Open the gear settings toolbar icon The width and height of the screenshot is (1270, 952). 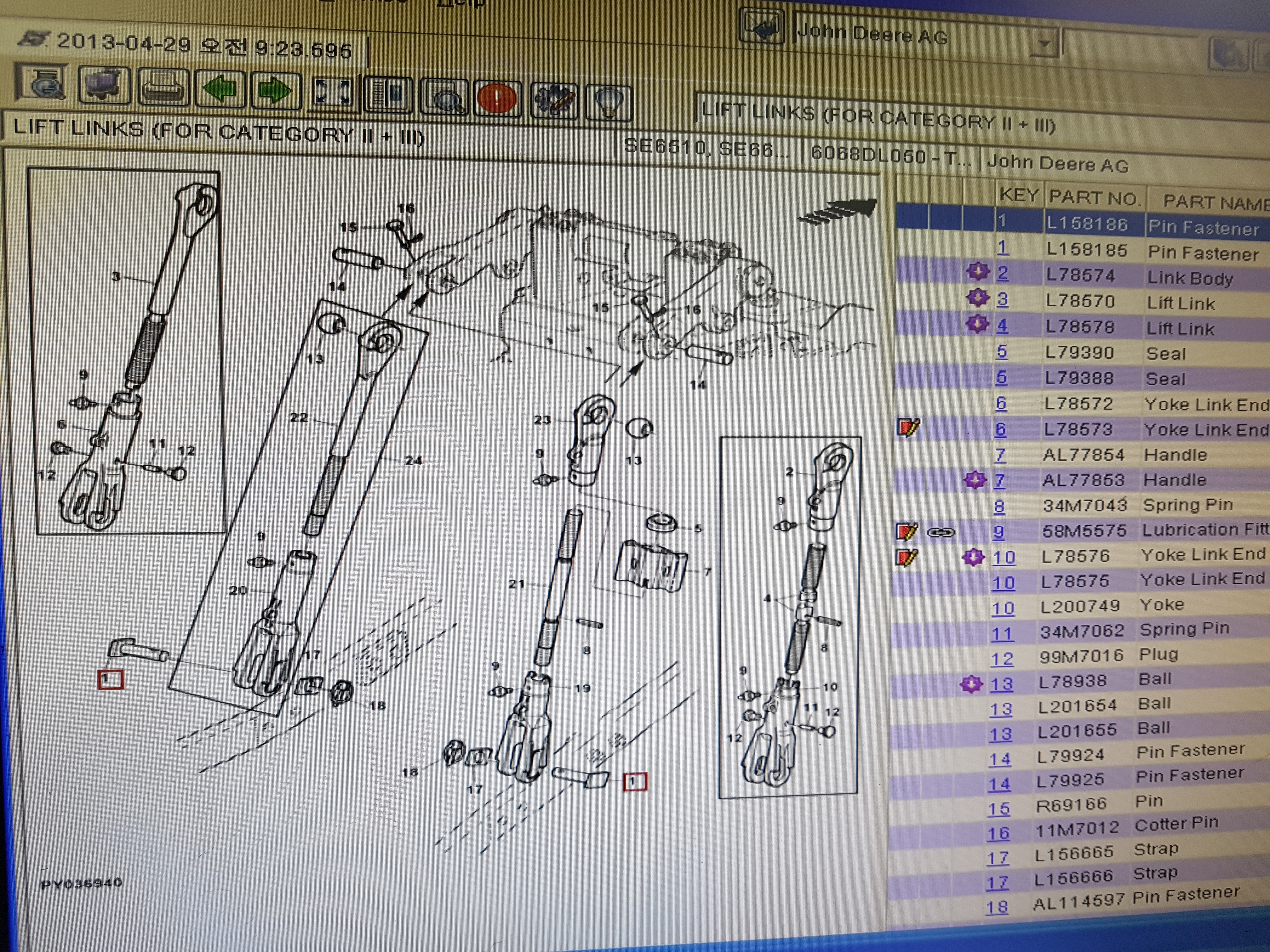click(553, 100)
